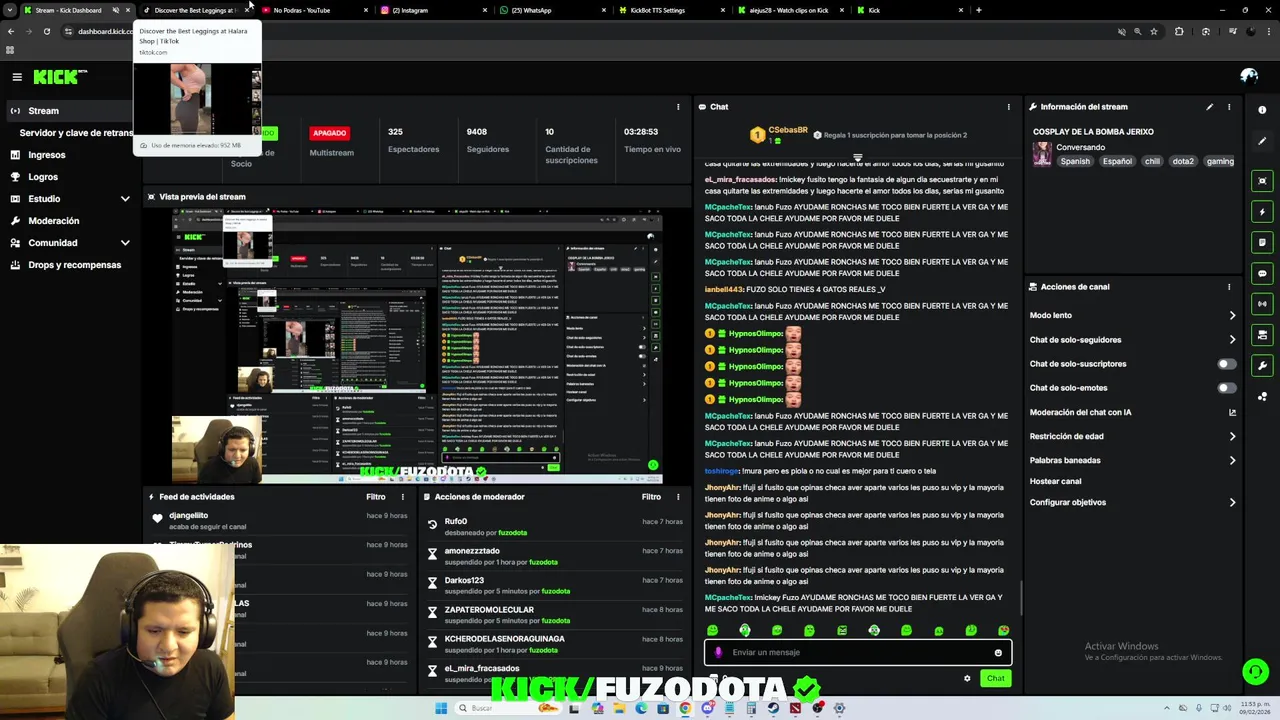
Task: Click the chat vertical scrollbar
Action: click(x=1020, y=597)
